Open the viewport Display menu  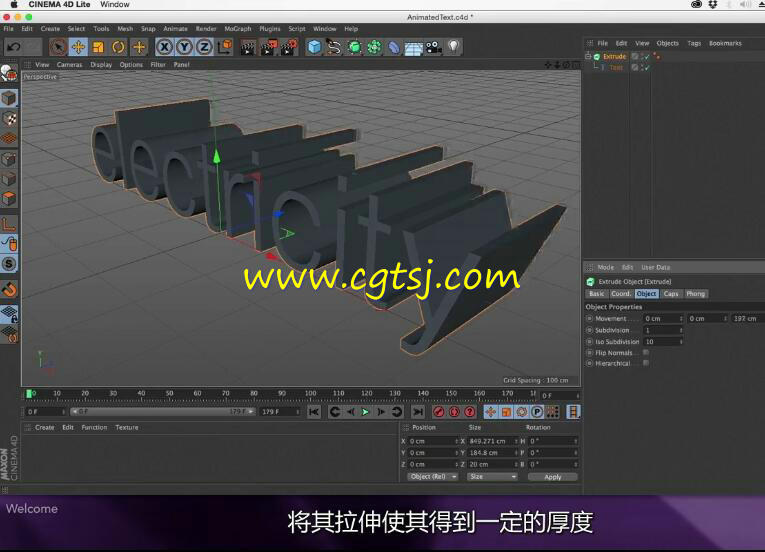[x=101, y=64]
